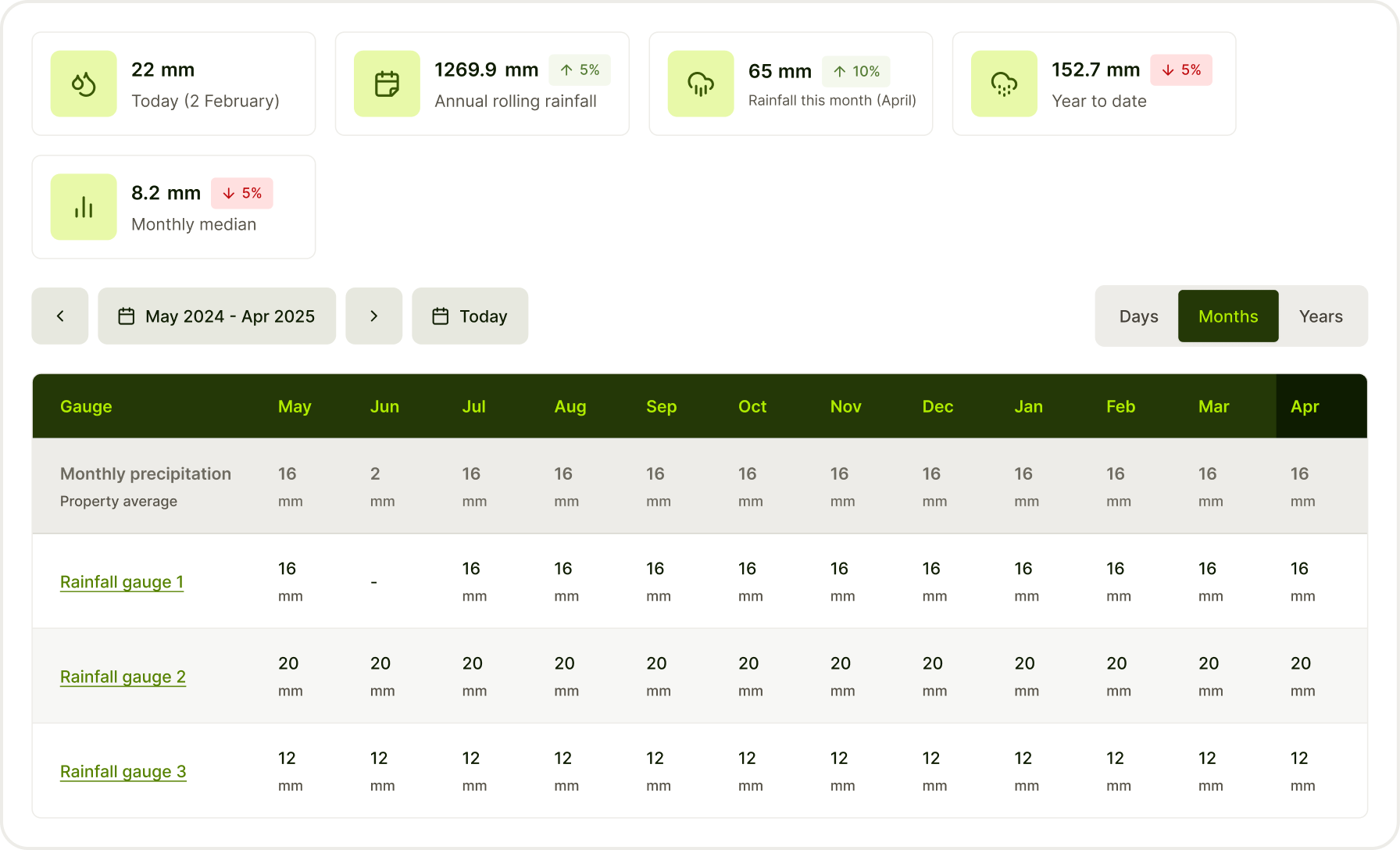Screen dimensions: 1400x850
Task: Open the May 2024 - Apr 2025 date picker
Action: point(217,316)
